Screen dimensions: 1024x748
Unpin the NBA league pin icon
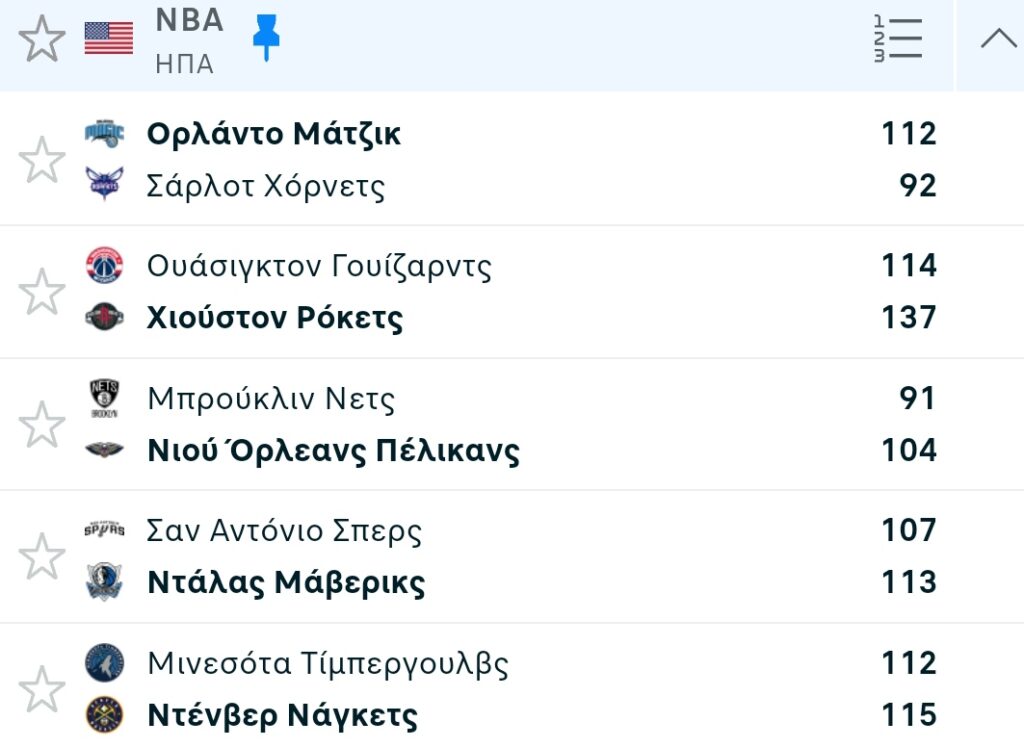click(266, 38)
